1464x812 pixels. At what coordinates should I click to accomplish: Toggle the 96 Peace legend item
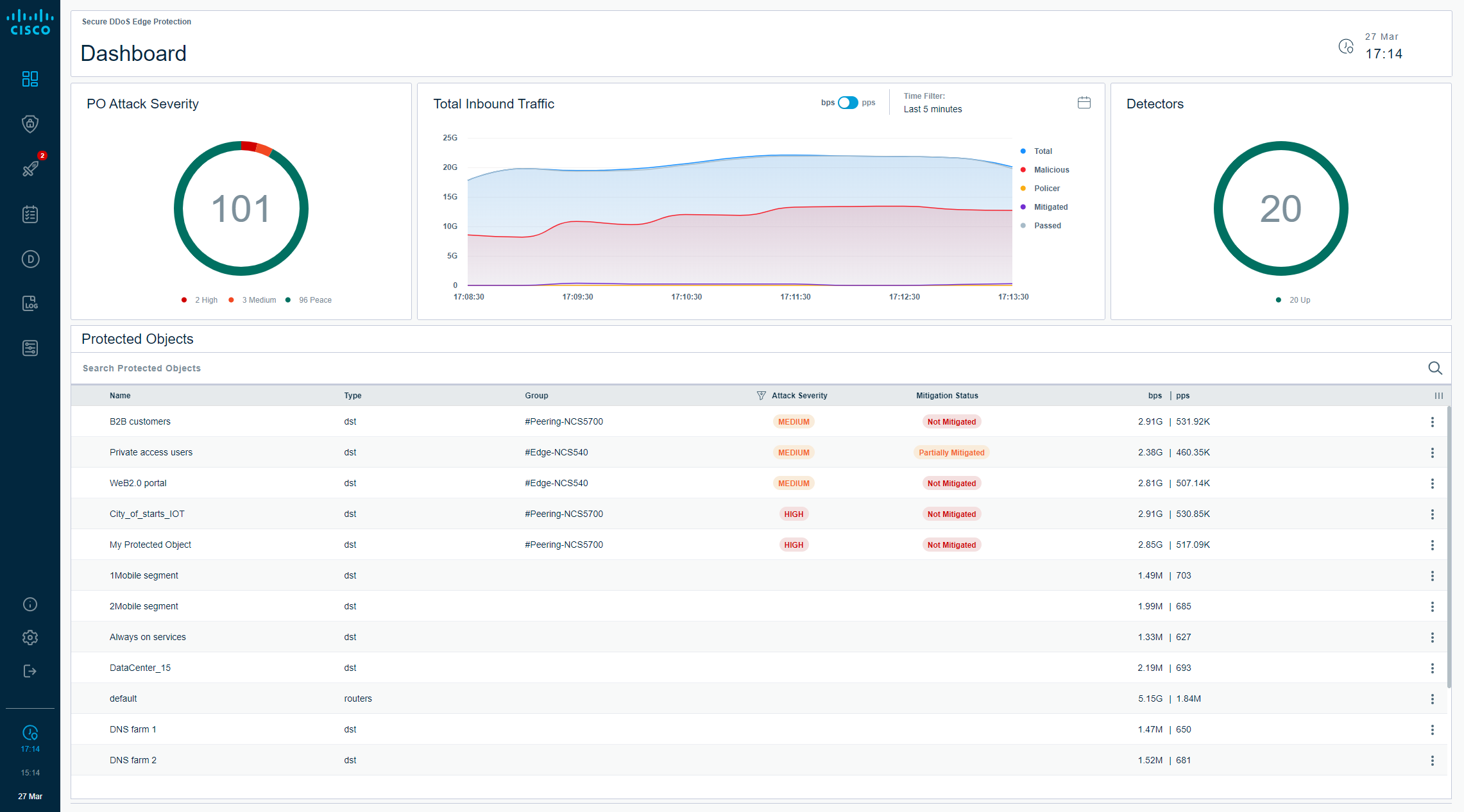pyautogui.click(x=309, y=300)
